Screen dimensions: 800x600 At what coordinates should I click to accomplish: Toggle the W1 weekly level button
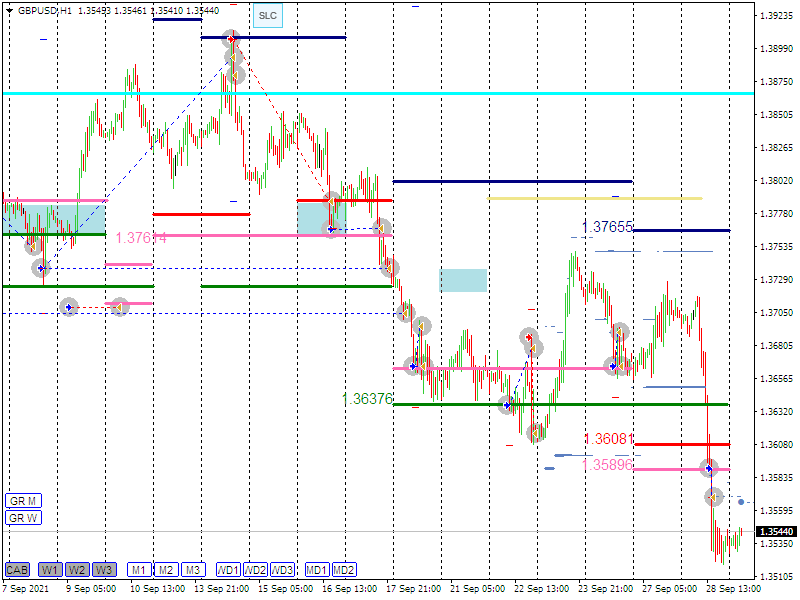click(x=50, y=569)
